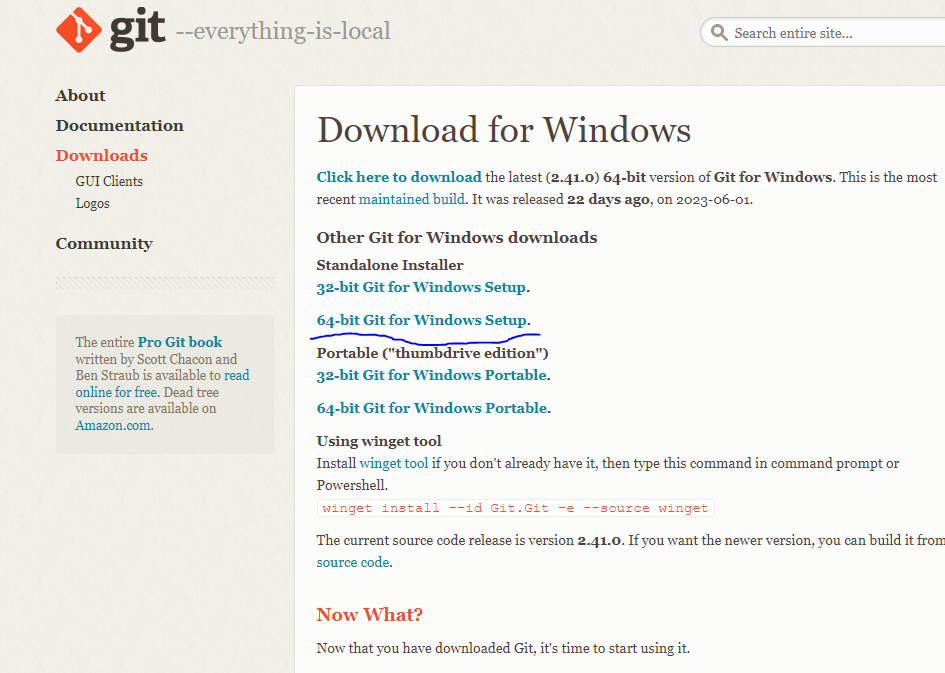Follow the 'Click here to download' link
The width and height of the screenshot is (945, 673).
399,177
